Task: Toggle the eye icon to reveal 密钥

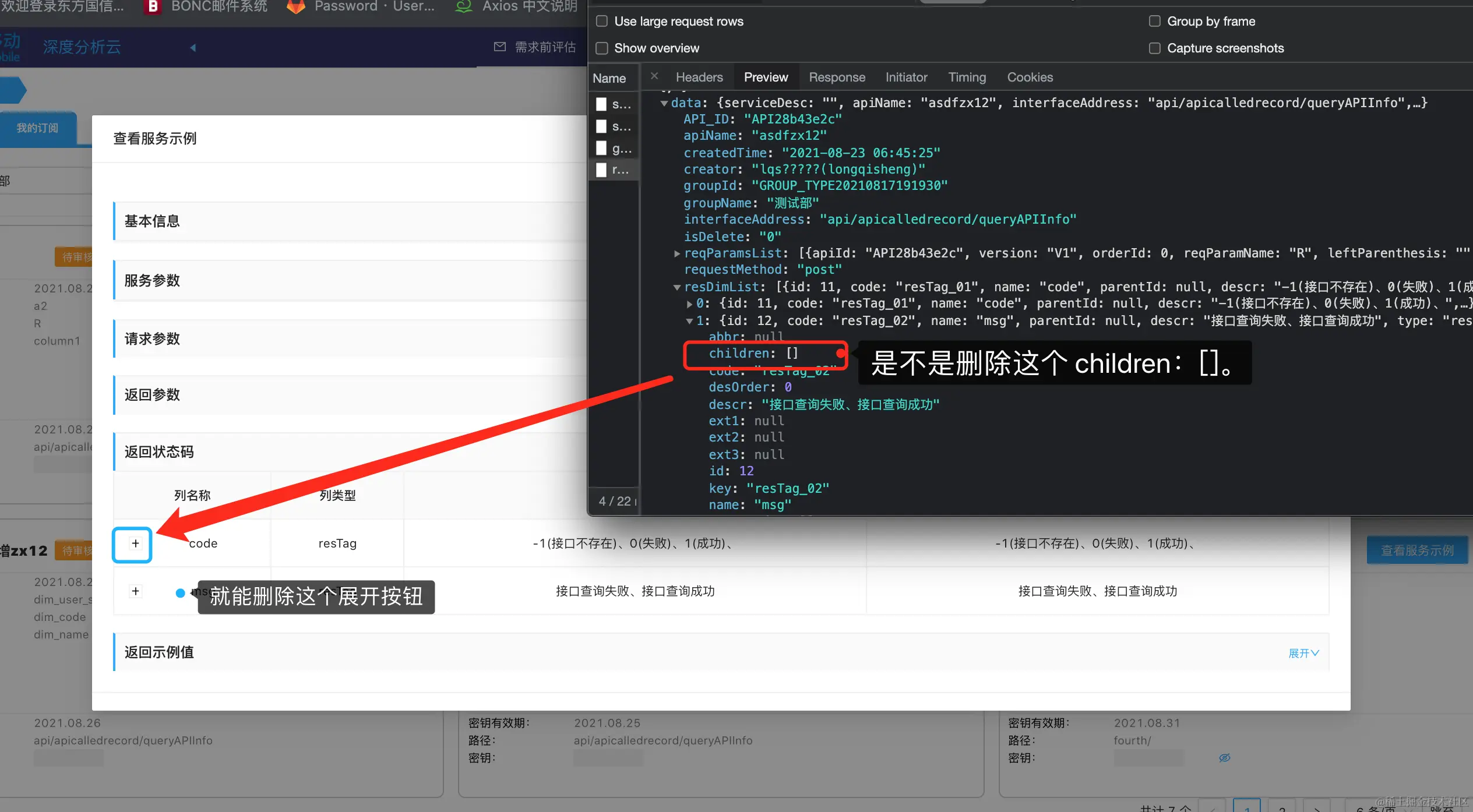Action: click(x=1224, y=758)
